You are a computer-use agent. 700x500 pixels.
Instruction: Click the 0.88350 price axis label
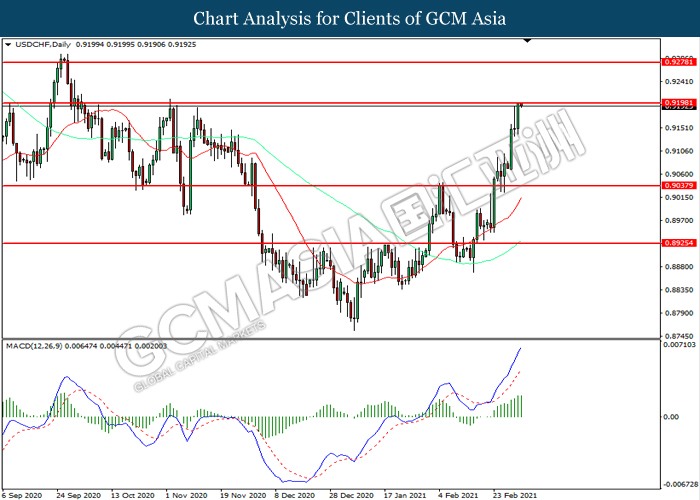(679, 290)
